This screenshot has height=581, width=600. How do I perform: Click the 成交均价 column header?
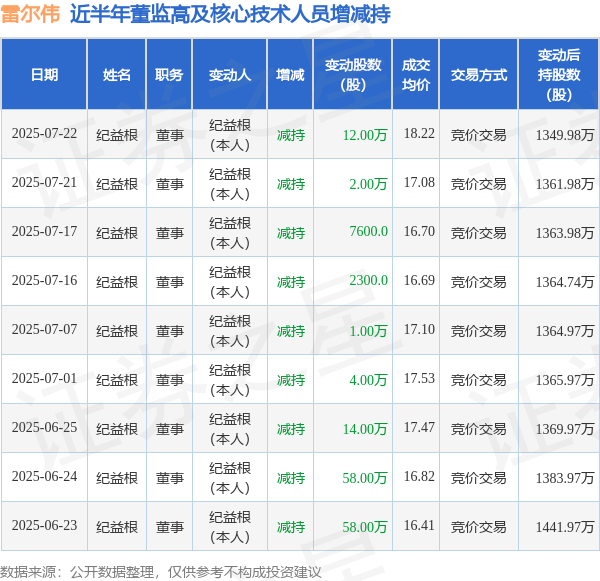pyautogui.click(x=416, y=75)
